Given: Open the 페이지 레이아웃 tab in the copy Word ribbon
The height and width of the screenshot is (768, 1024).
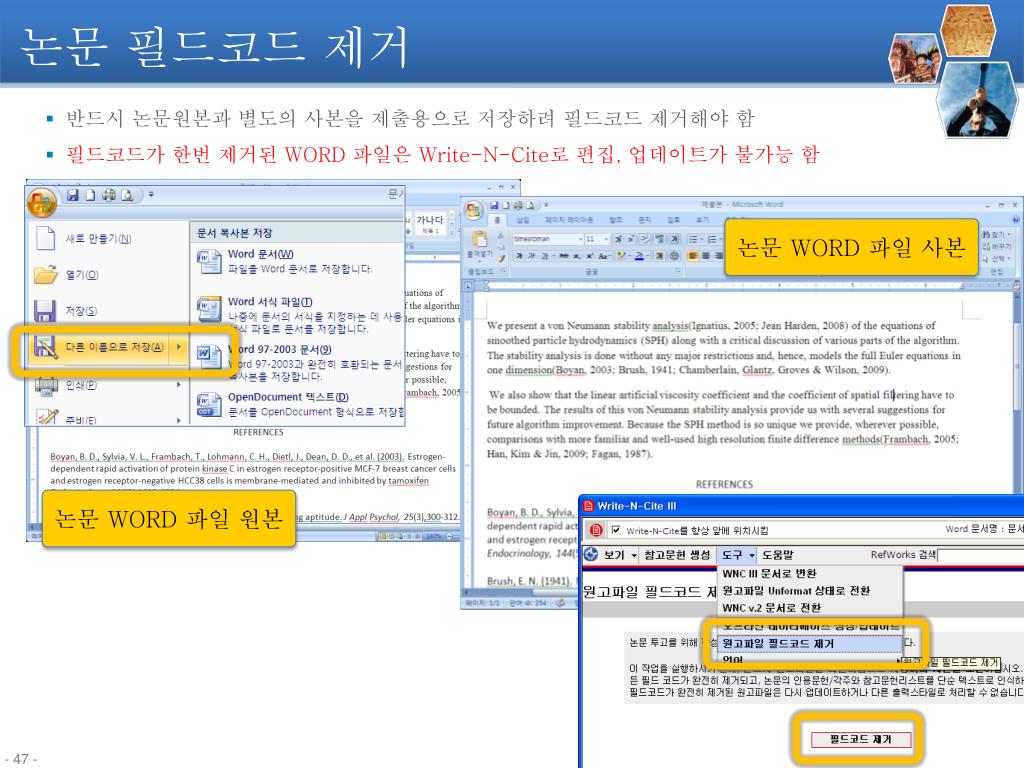Looking at the screenshot, I should pyautogui.click(x=569, y=220).
